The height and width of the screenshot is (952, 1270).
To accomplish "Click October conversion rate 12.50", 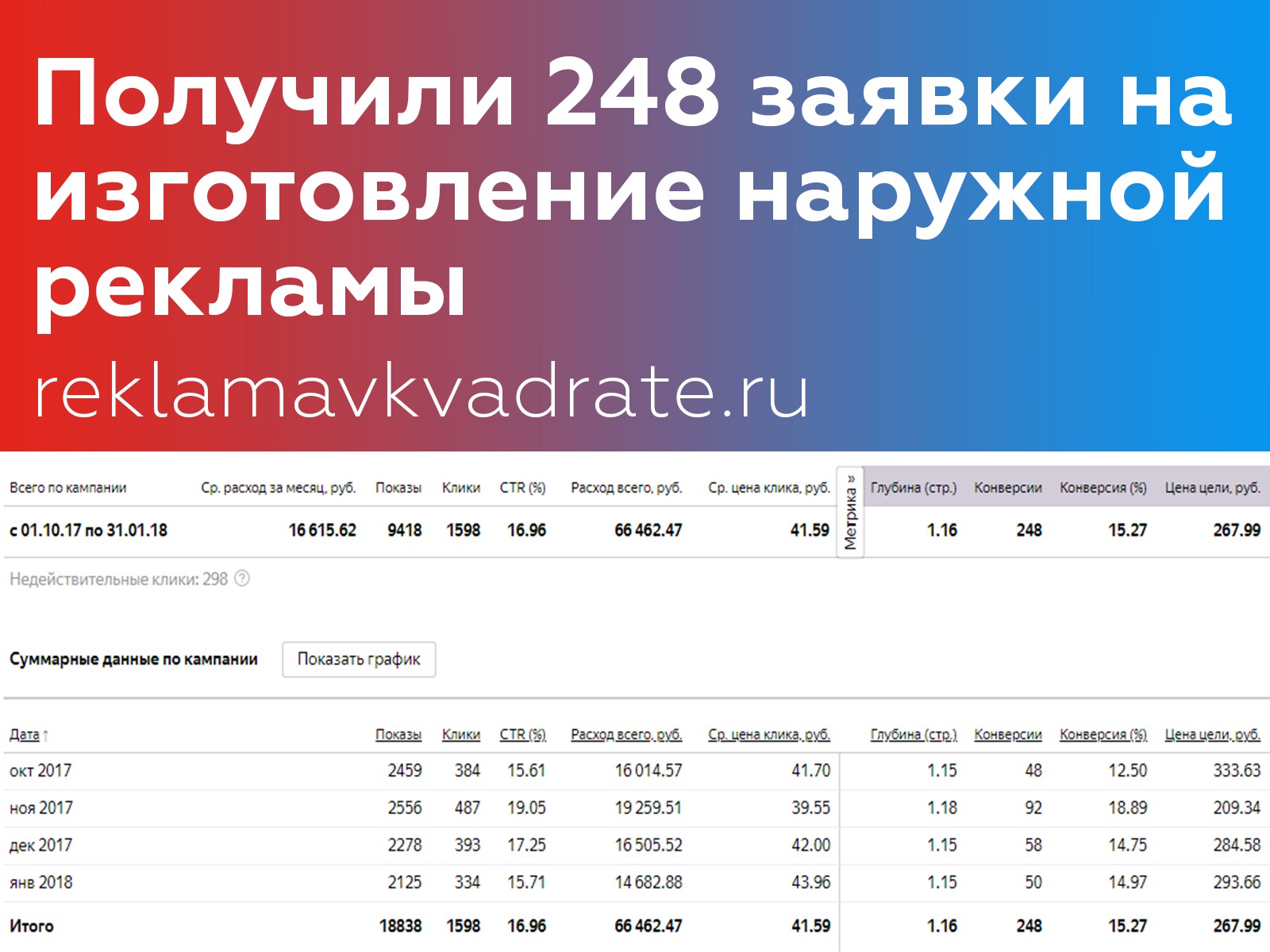I will coord(1128,770).
